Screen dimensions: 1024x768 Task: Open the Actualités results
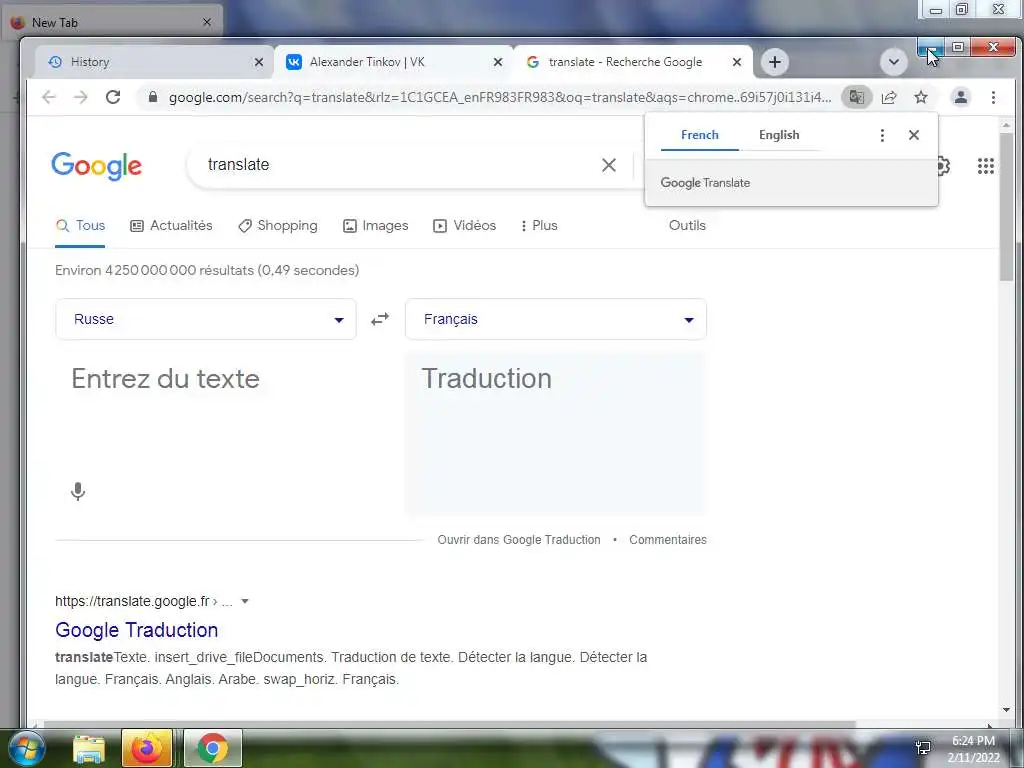pyautogui.click(x=171, y=226)
